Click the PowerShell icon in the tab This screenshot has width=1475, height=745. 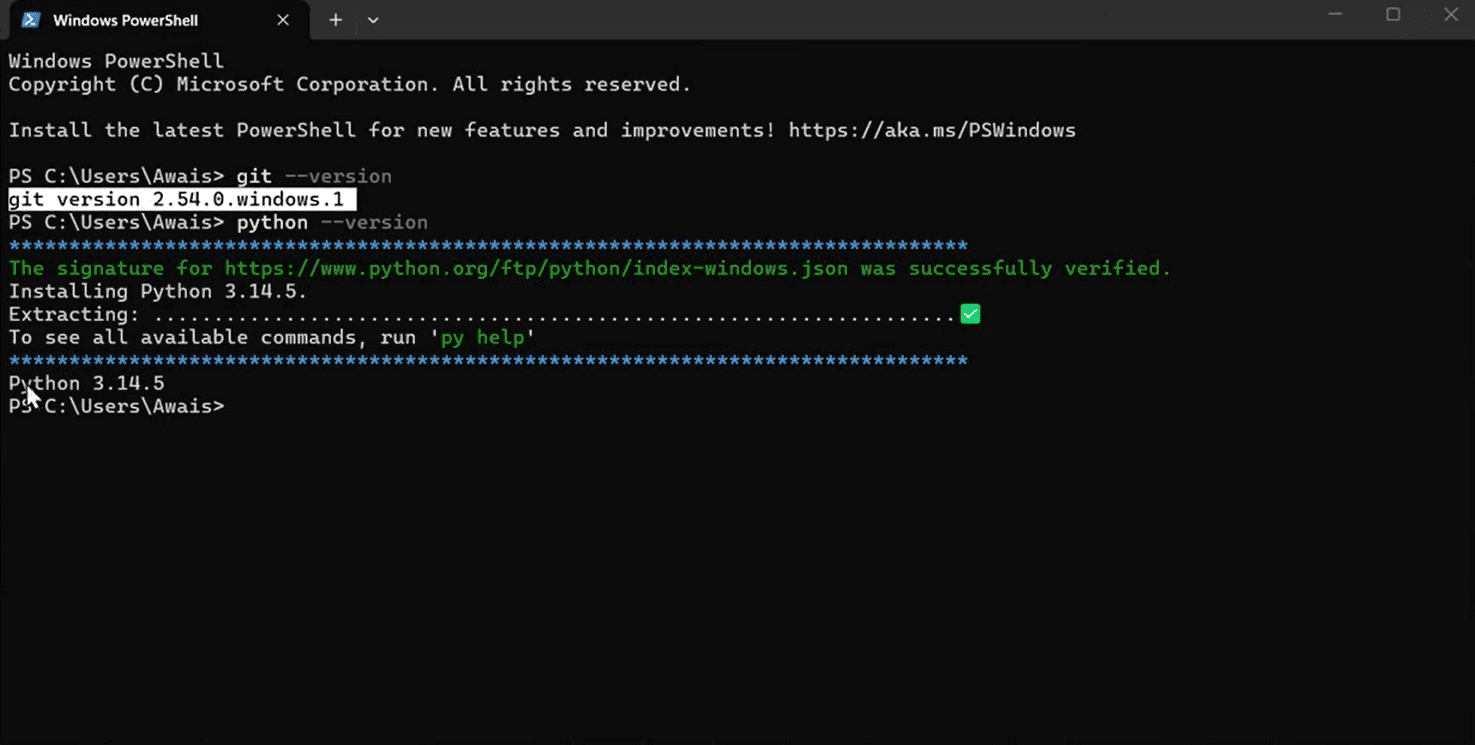click(30, 20)
